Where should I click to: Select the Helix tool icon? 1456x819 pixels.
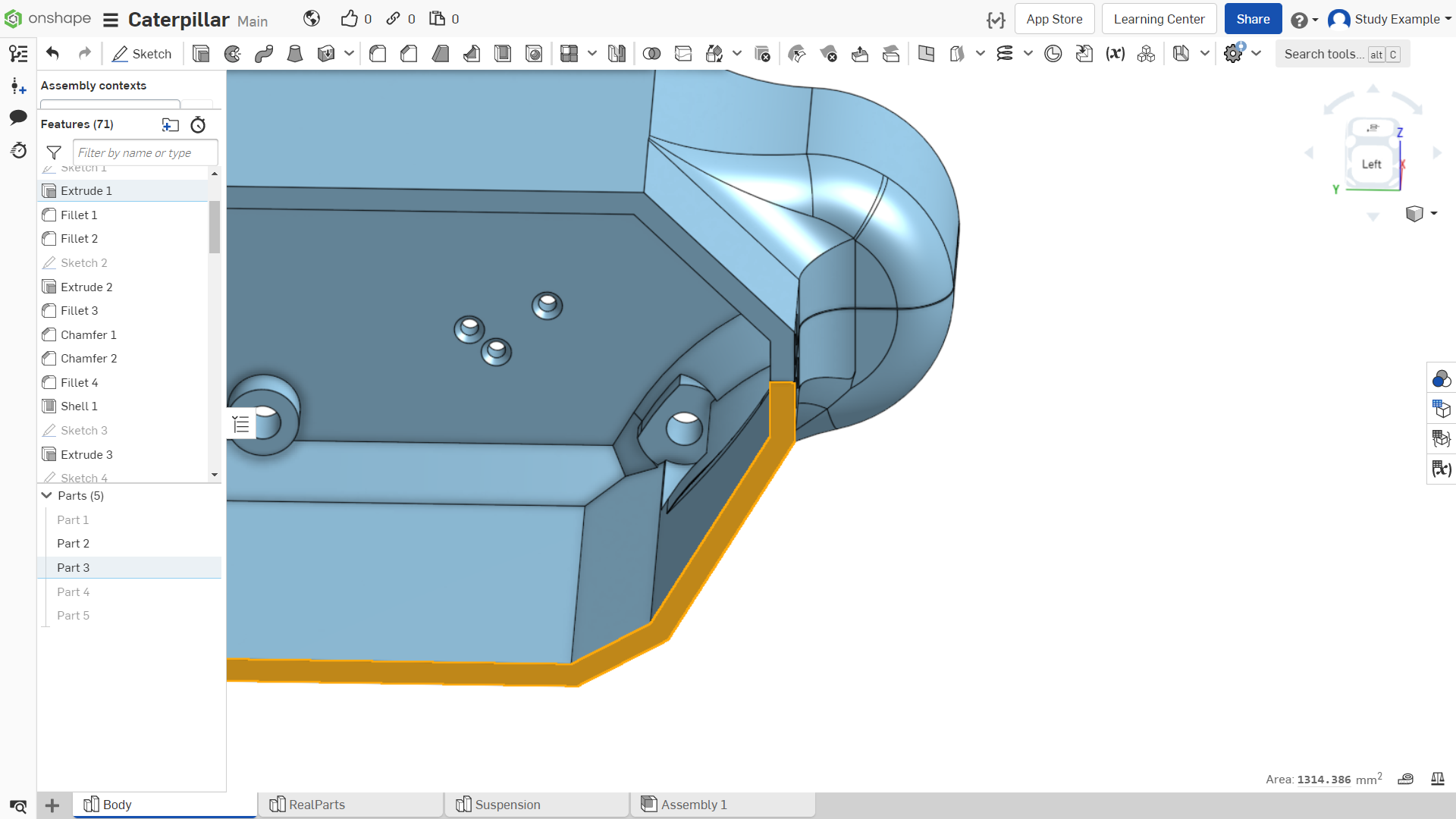click(1005, 54)
